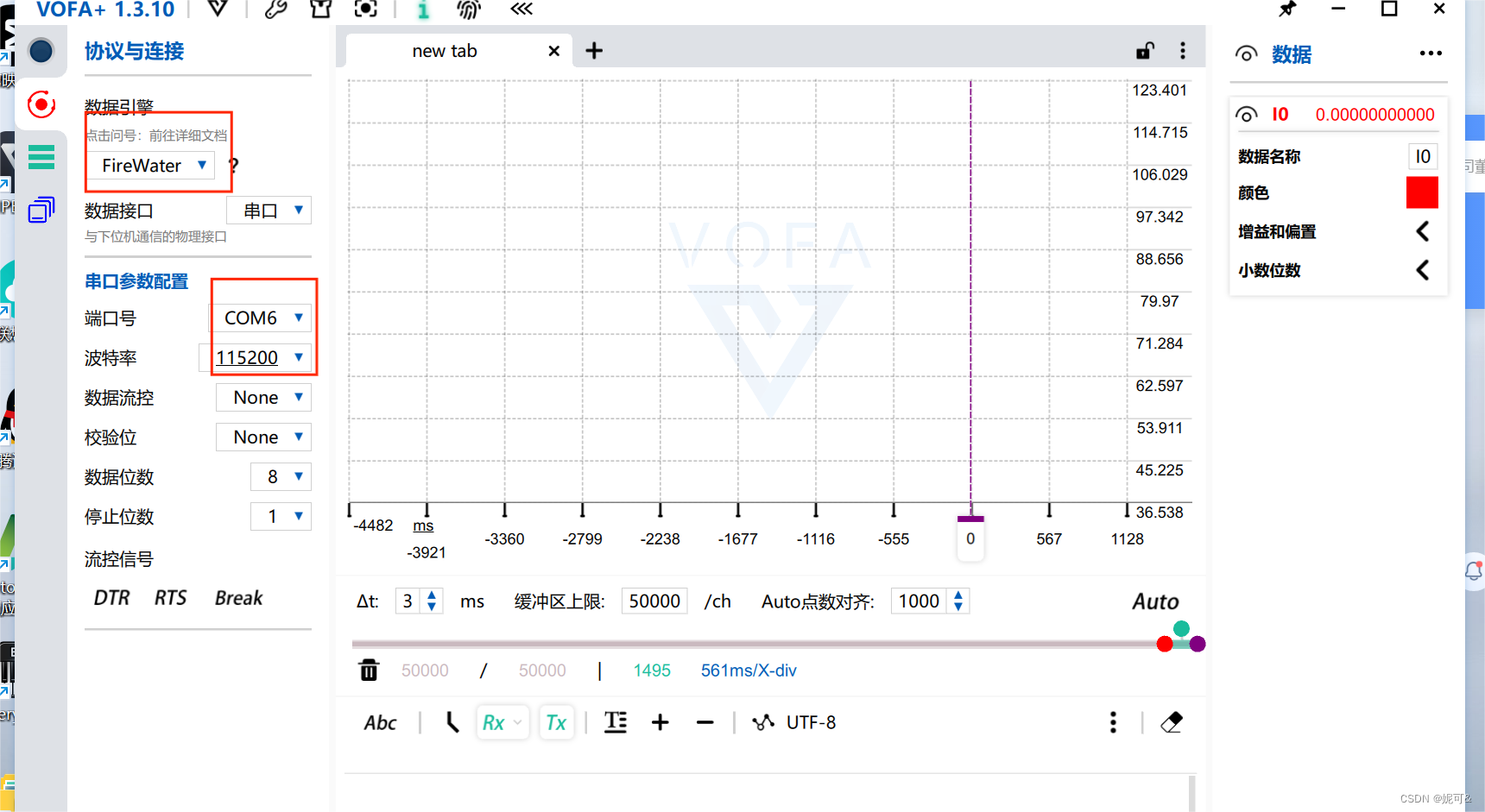Switch to the new tab

(x=445, y=50)
